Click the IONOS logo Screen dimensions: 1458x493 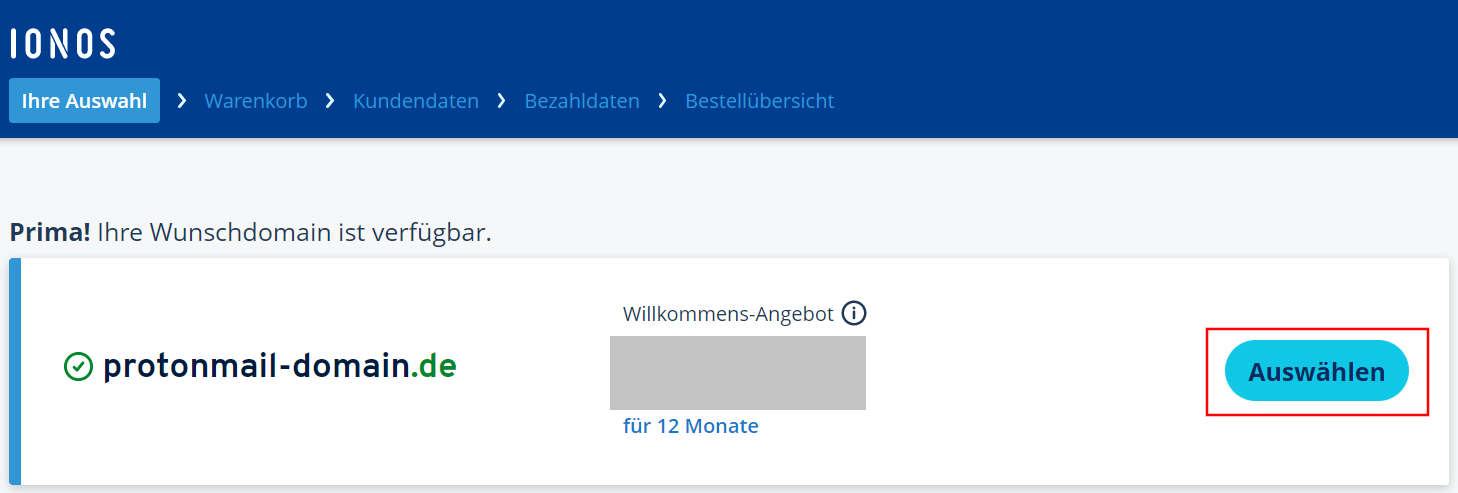[x=62, y=43]
